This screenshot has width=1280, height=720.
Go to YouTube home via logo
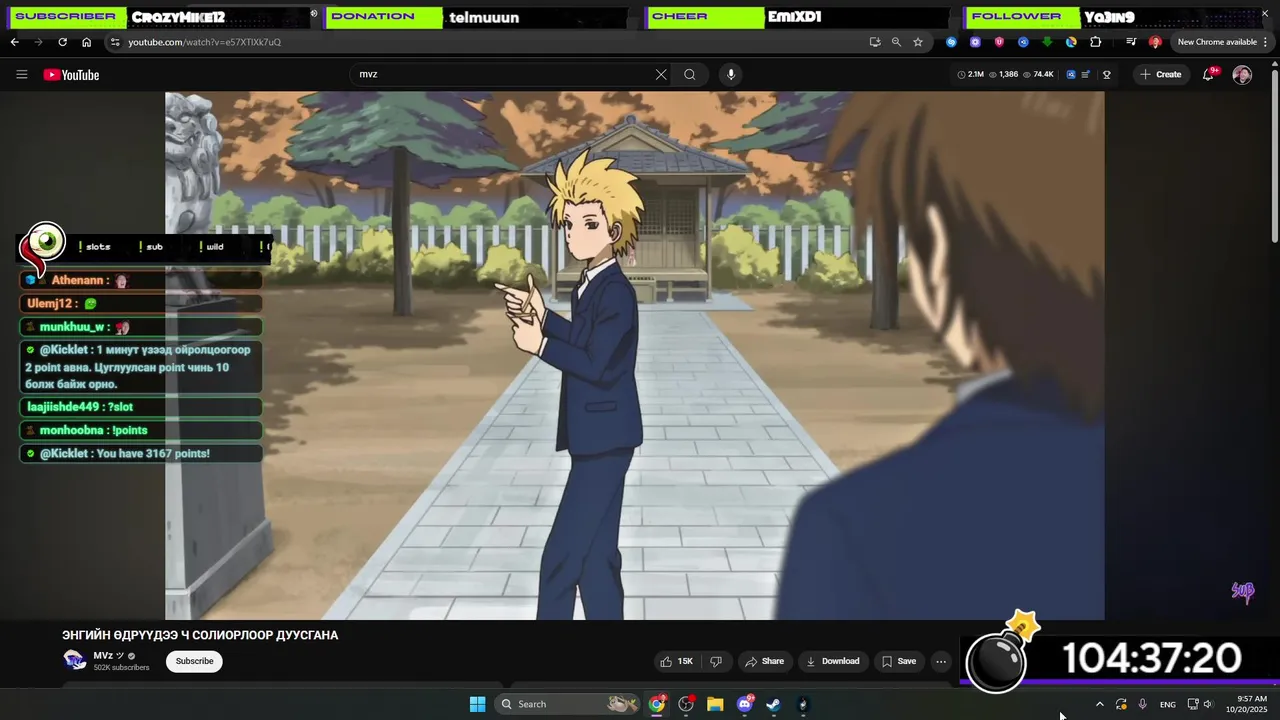(x=71, y=74)
